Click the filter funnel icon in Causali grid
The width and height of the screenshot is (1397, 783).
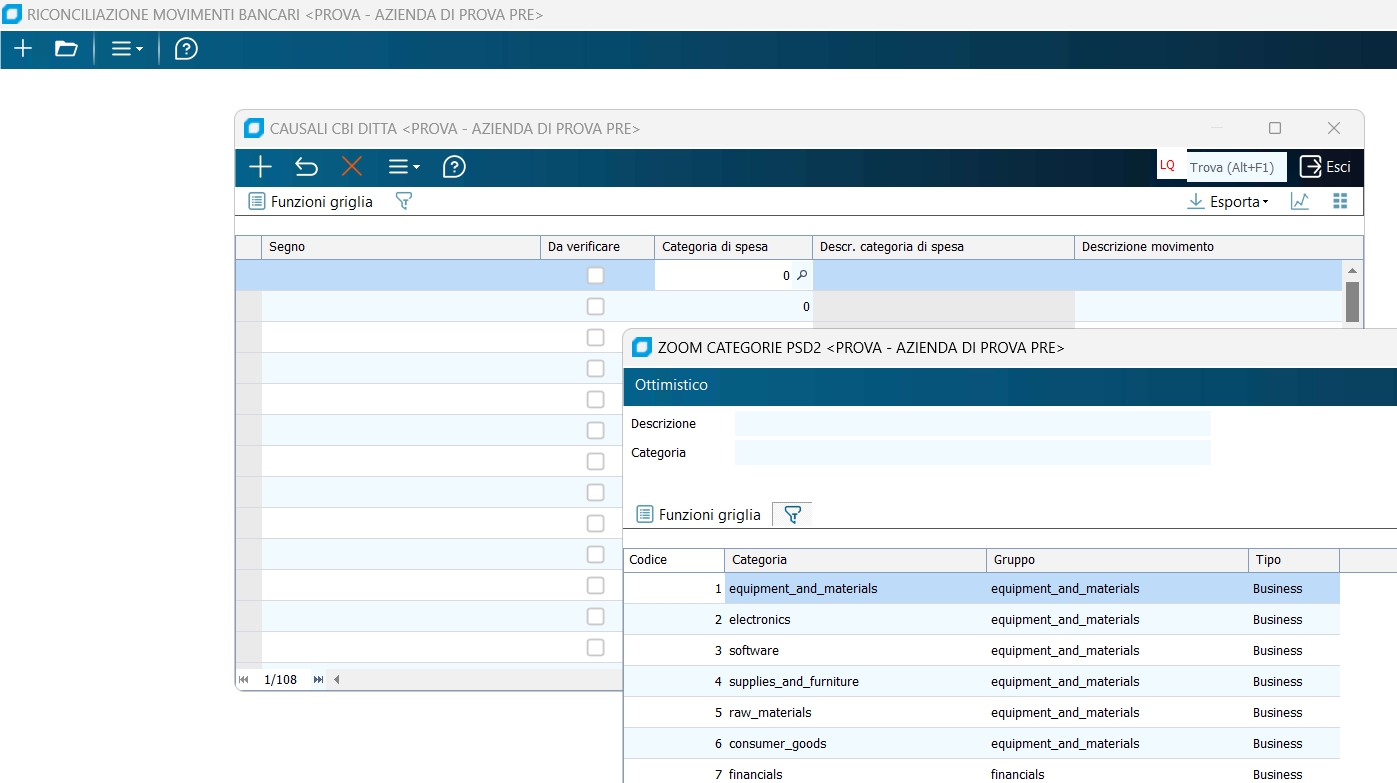(x=403, y=201)
